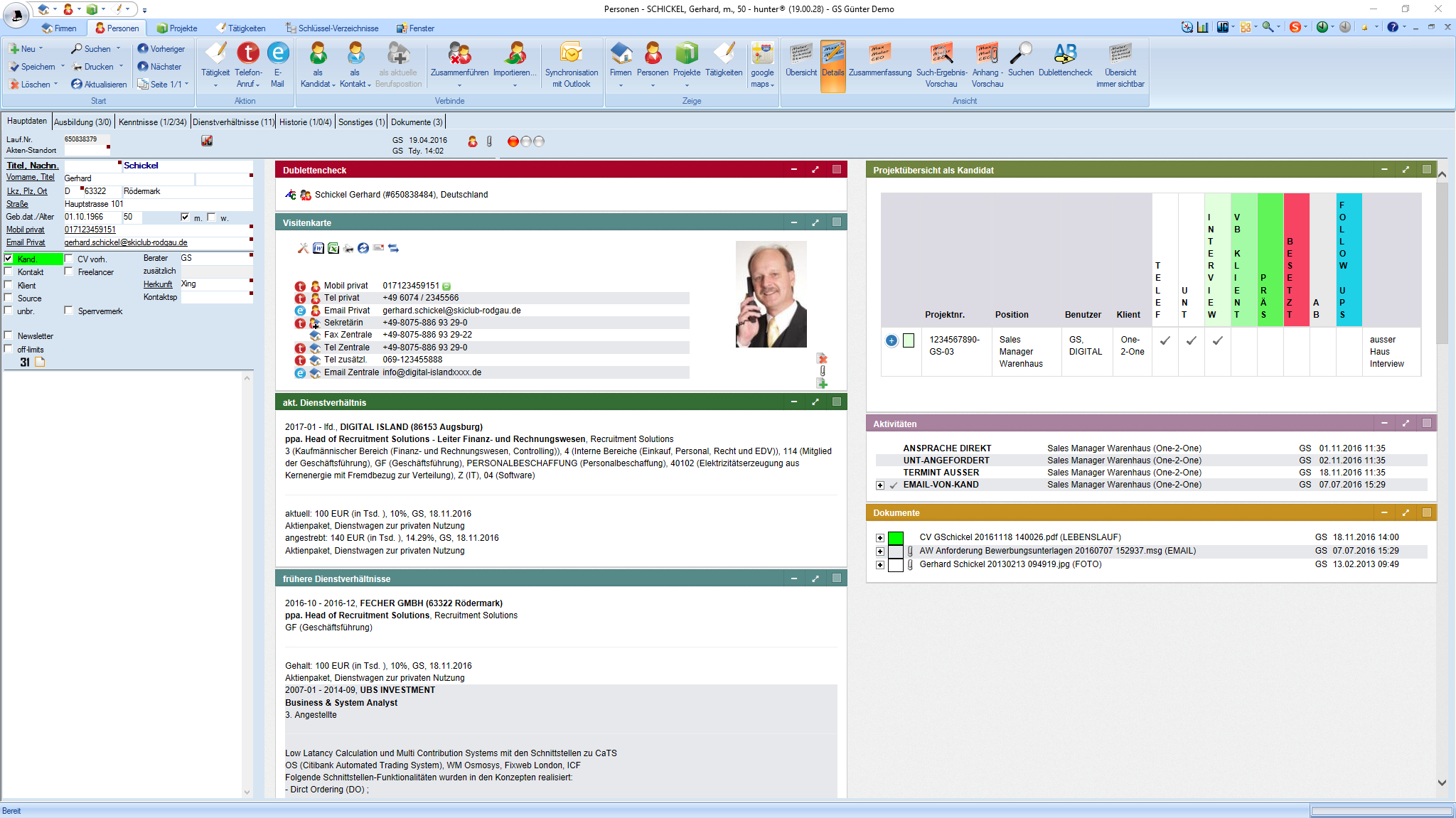1456x818 pixels.
Task: Expand EMAIL-VON-KAND activity row
Action: click(x=880, y=485)
